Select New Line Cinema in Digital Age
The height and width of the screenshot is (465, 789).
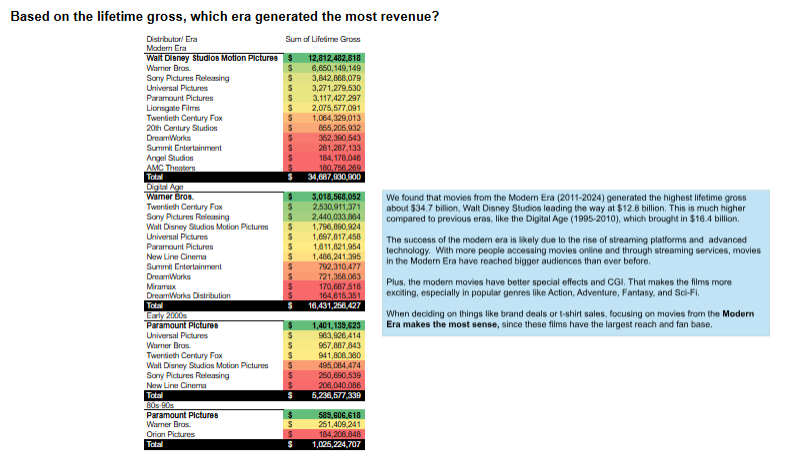176,257
